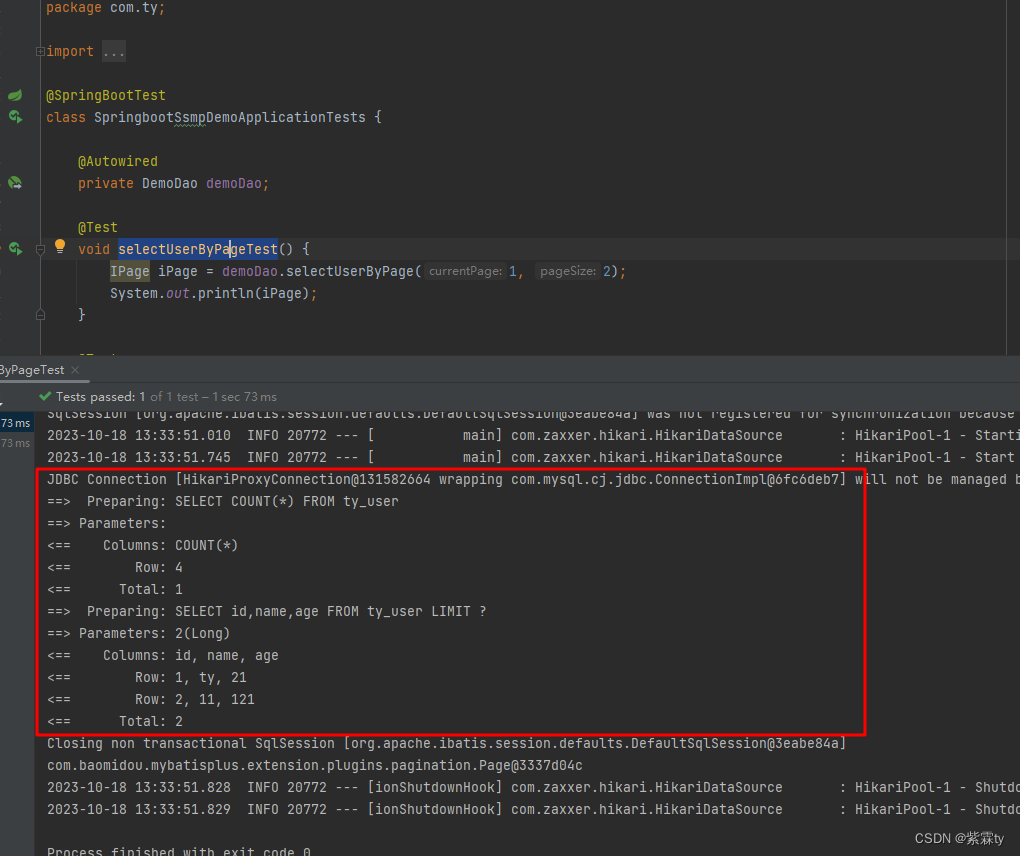The height and width of the screenshot is (856, 1020).
Task: Click the 'SELECT id,name,age FROM ty_user LIMIT ?' line
Action: tap(266, 611)
